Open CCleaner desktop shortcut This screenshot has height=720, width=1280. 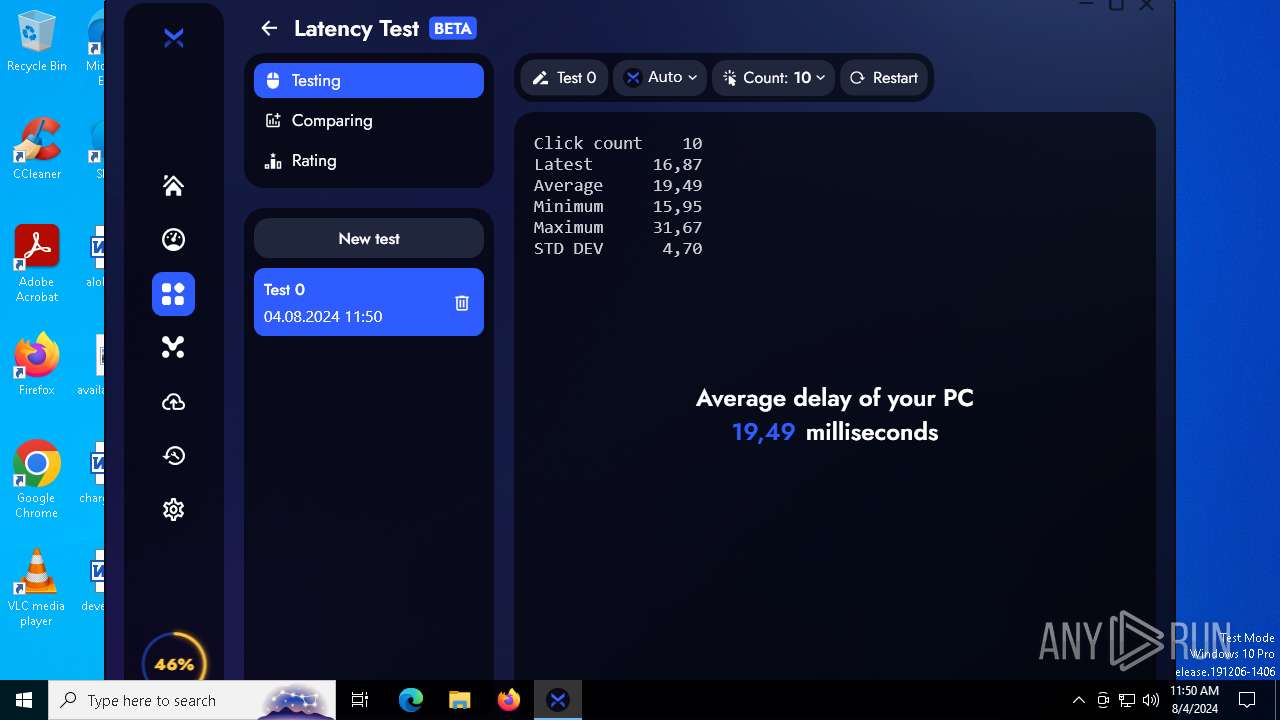(37, 149)
